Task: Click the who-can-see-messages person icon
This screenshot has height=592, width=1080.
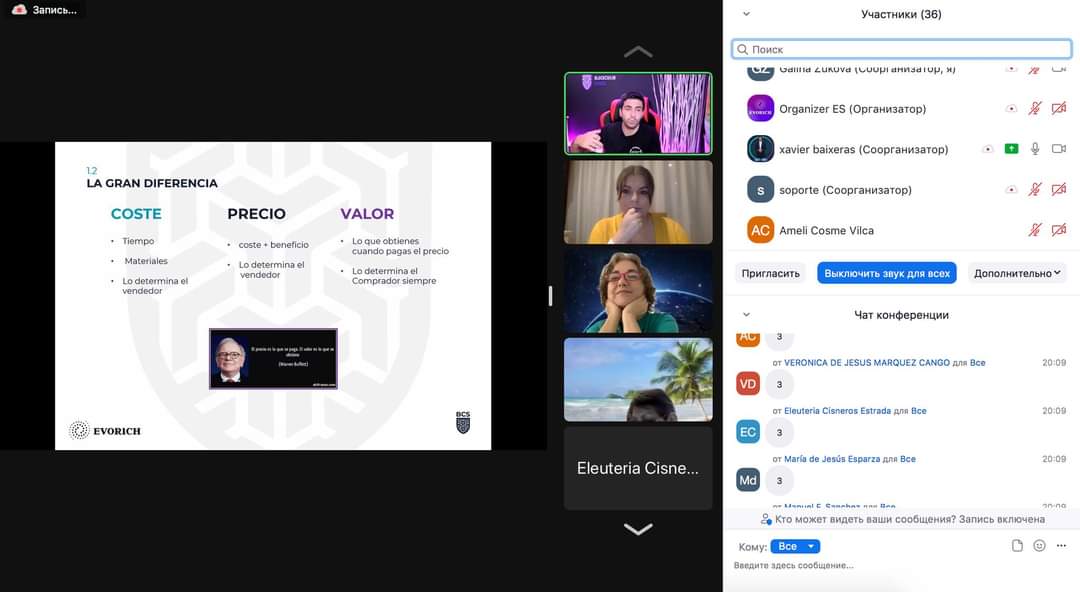Action: (x=766, y=519)
